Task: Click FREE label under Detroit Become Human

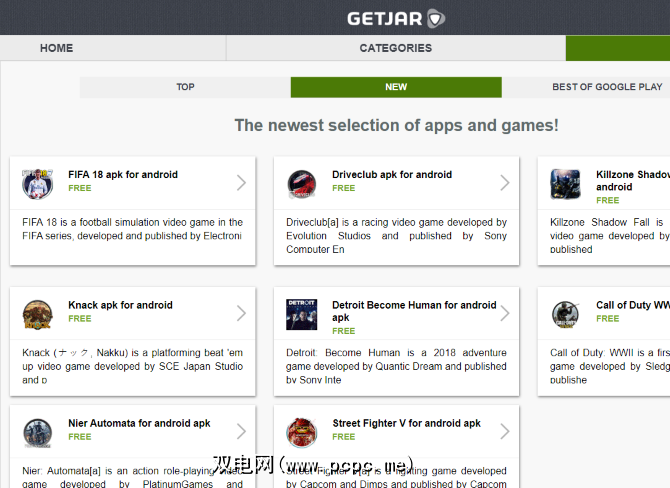Action: [x=344, y=331]
